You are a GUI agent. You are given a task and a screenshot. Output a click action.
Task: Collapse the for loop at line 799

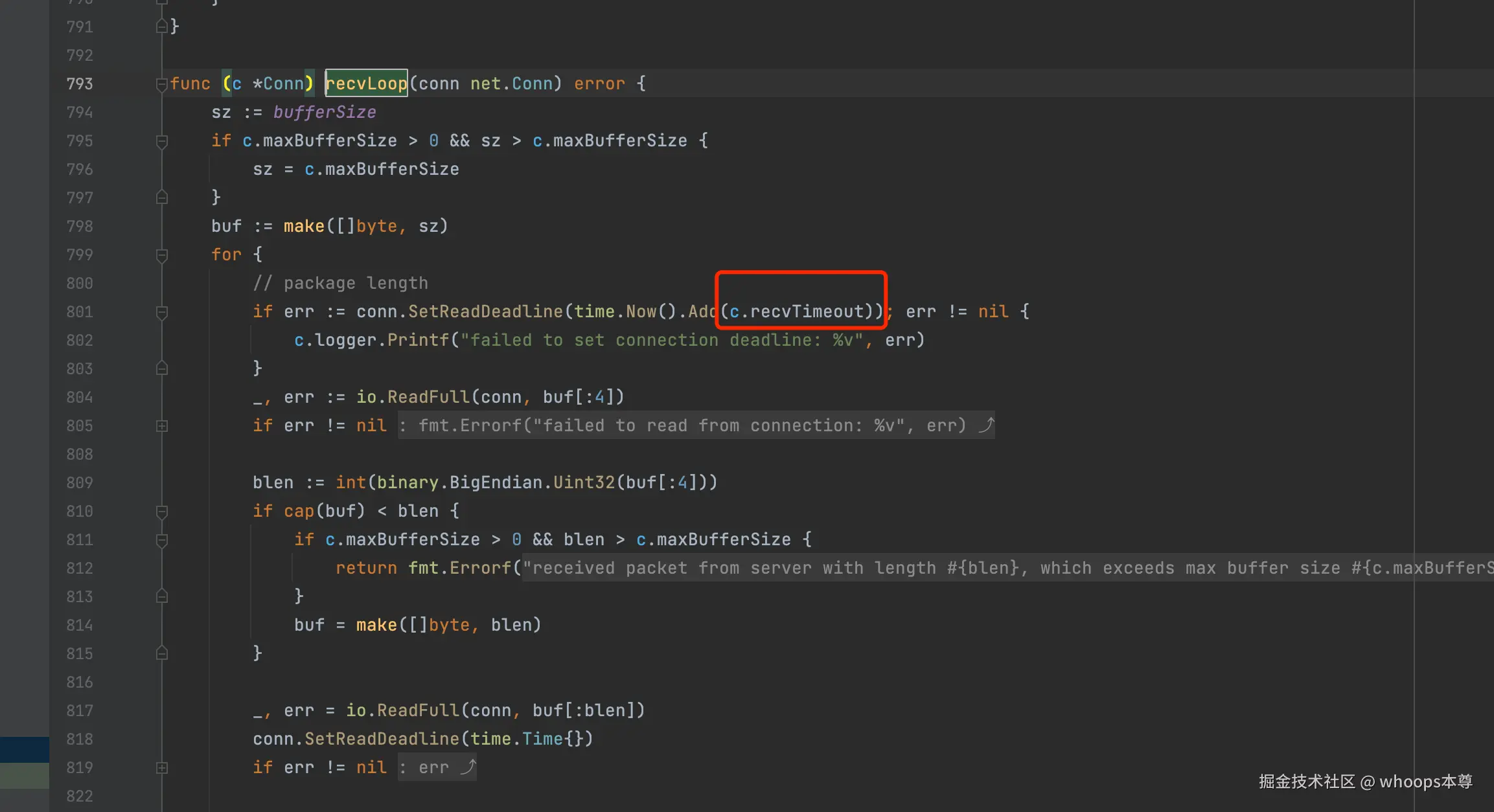162,255
